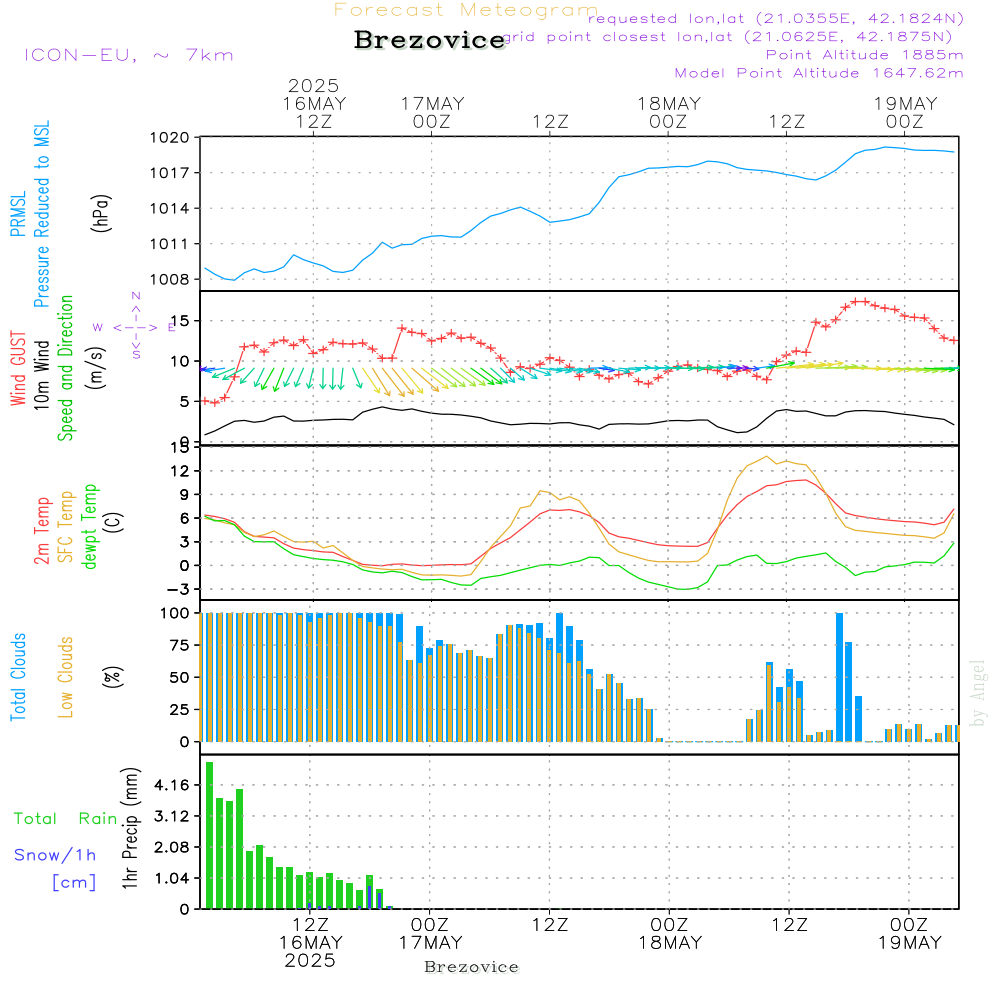Screen dimensions: 1000x1000
Task: Click the requested lon,lat coordinates text
Action: [x=776, y=18]
